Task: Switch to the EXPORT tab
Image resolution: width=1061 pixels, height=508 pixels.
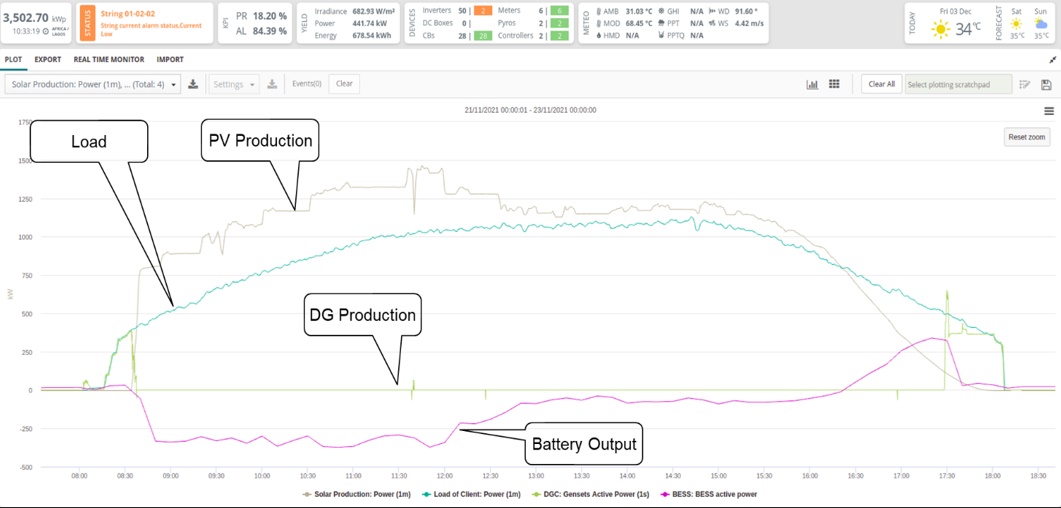Action: pos(48,60)
